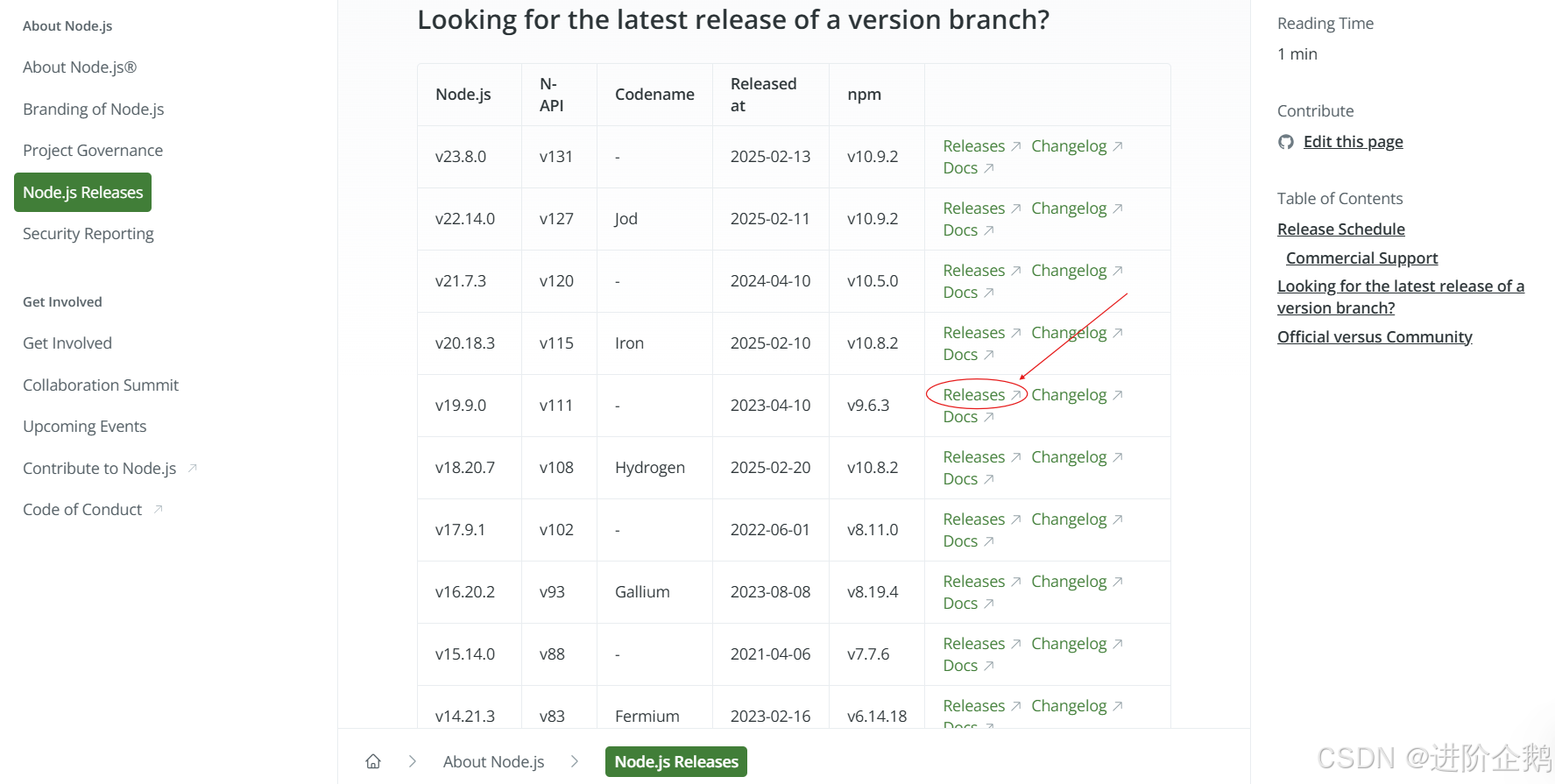Viewport: 1555px width, 784px height.
Task: Select the Hydrogen codename cell
Action: 655,468
